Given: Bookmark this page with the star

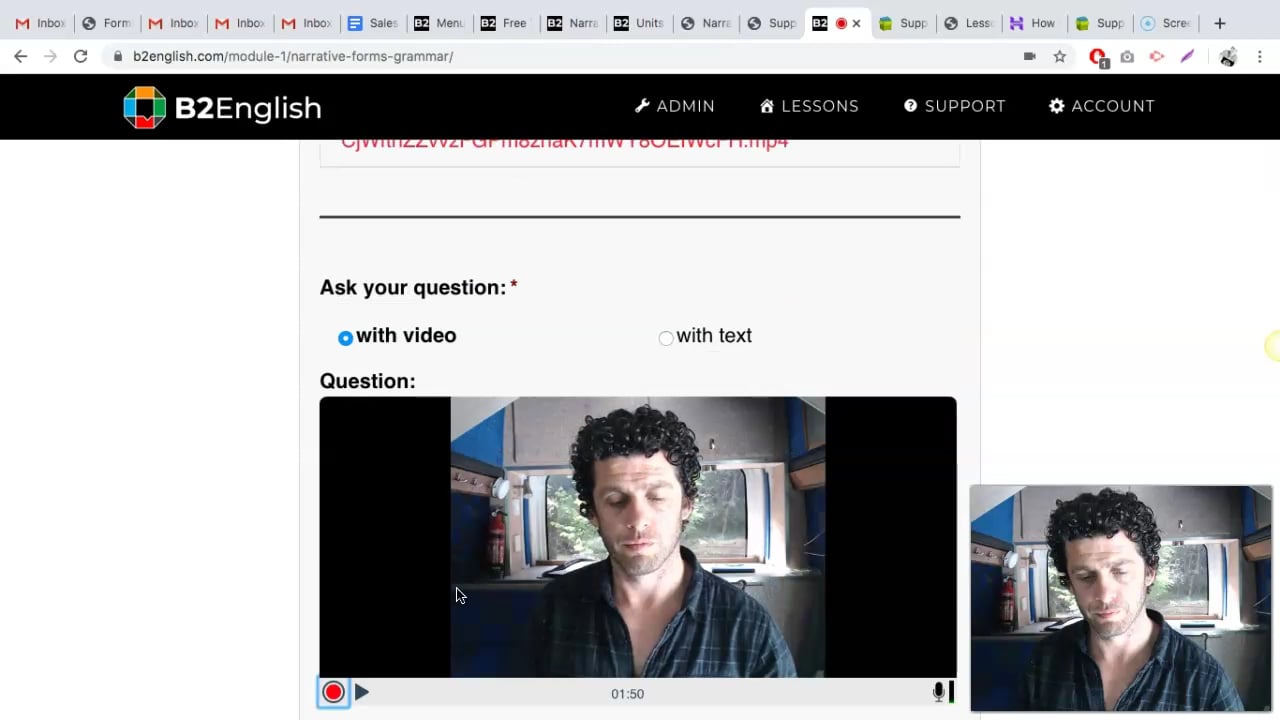Looking at the screenshot, I should 1060,56.
